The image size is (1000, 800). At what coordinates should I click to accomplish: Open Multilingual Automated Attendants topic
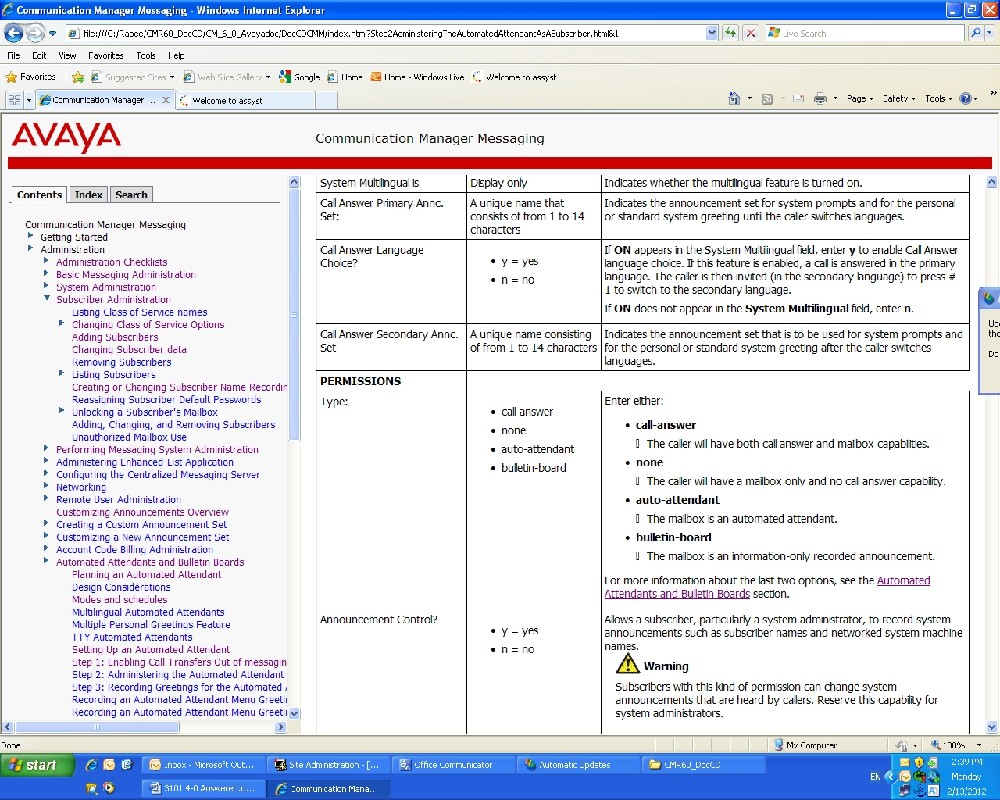click(x=148, y=612)
